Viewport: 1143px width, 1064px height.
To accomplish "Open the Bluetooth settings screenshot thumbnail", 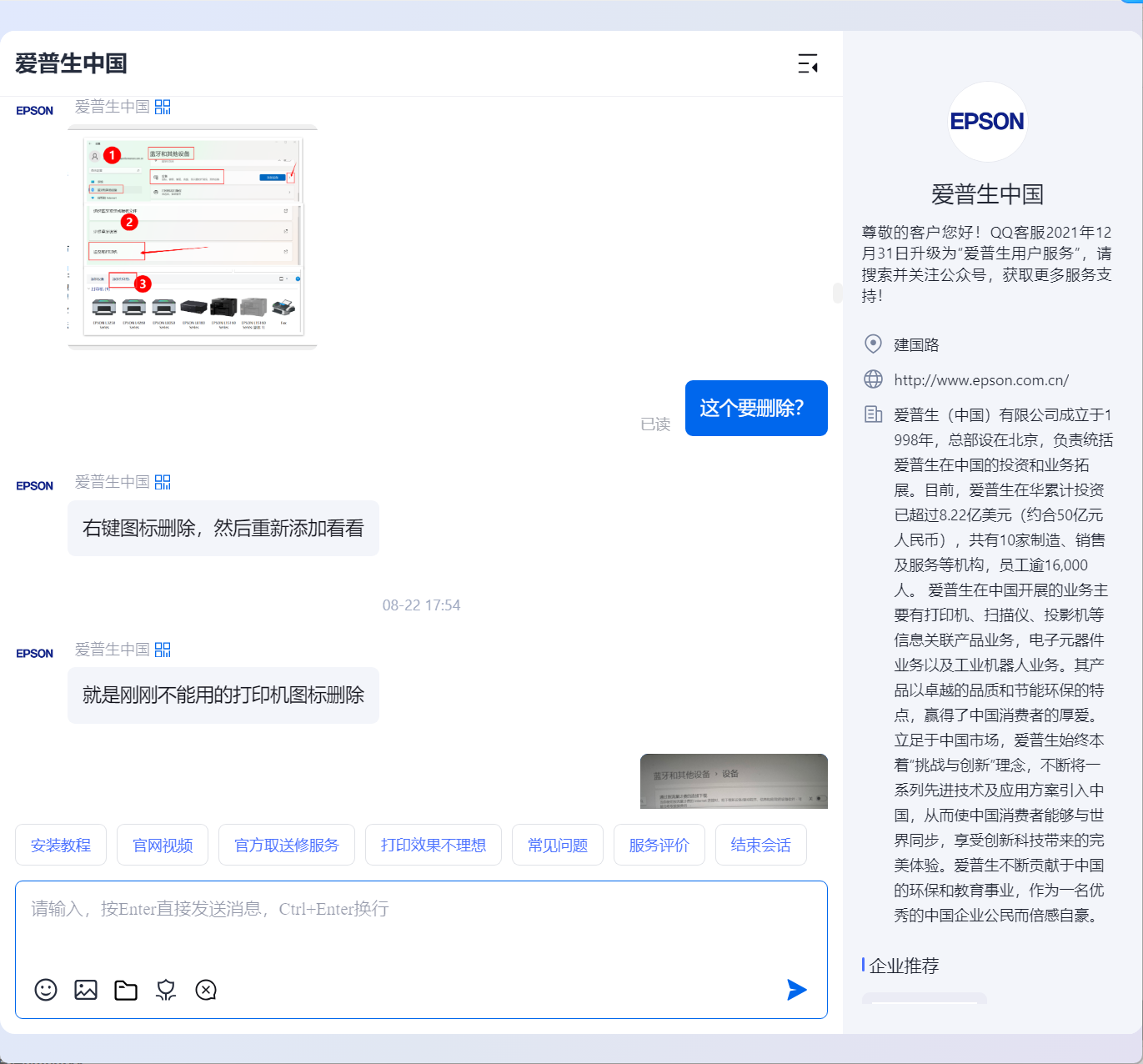I will (193, 237).
